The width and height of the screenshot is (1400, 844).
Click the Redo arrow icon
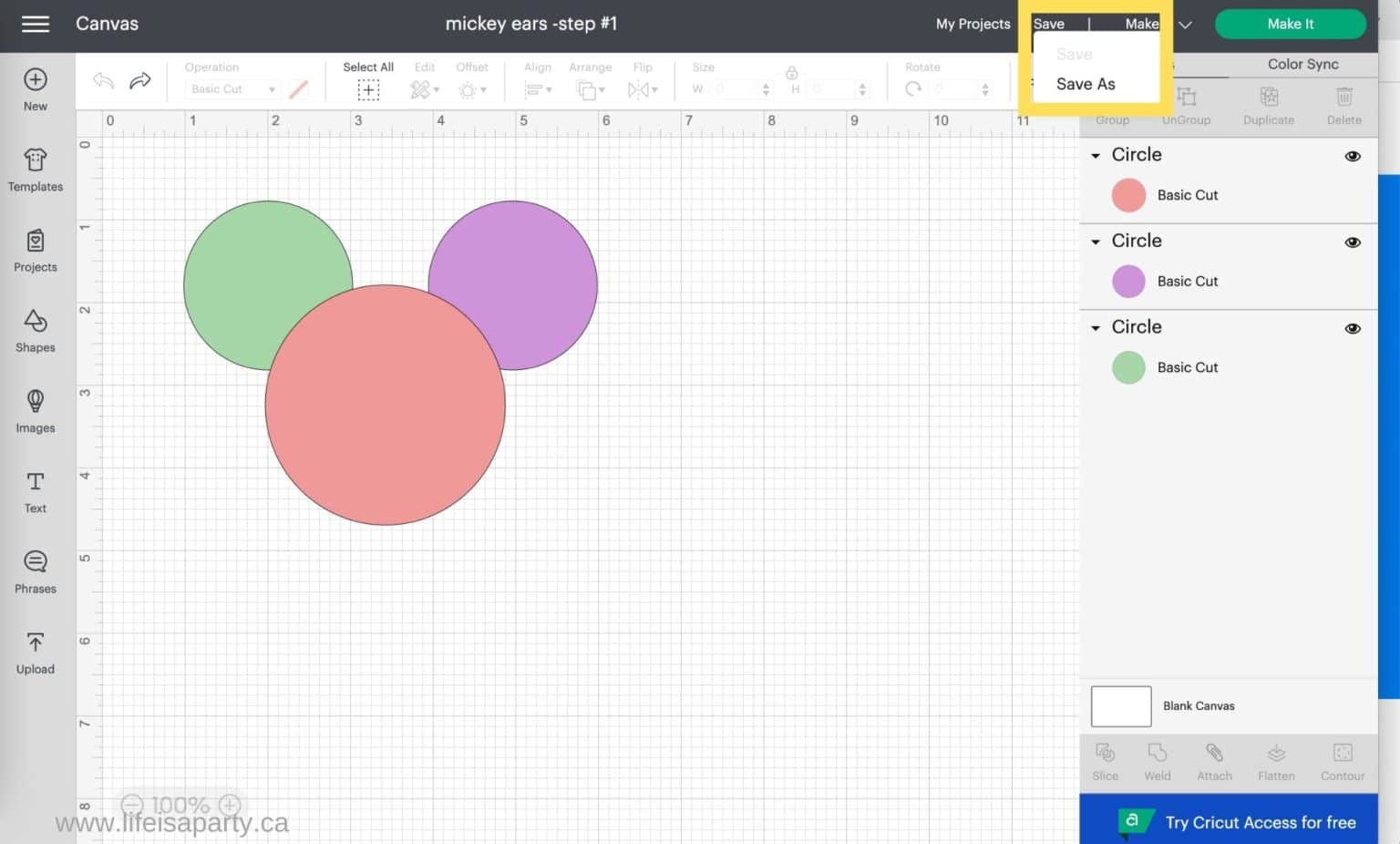[x=140, y=81]
